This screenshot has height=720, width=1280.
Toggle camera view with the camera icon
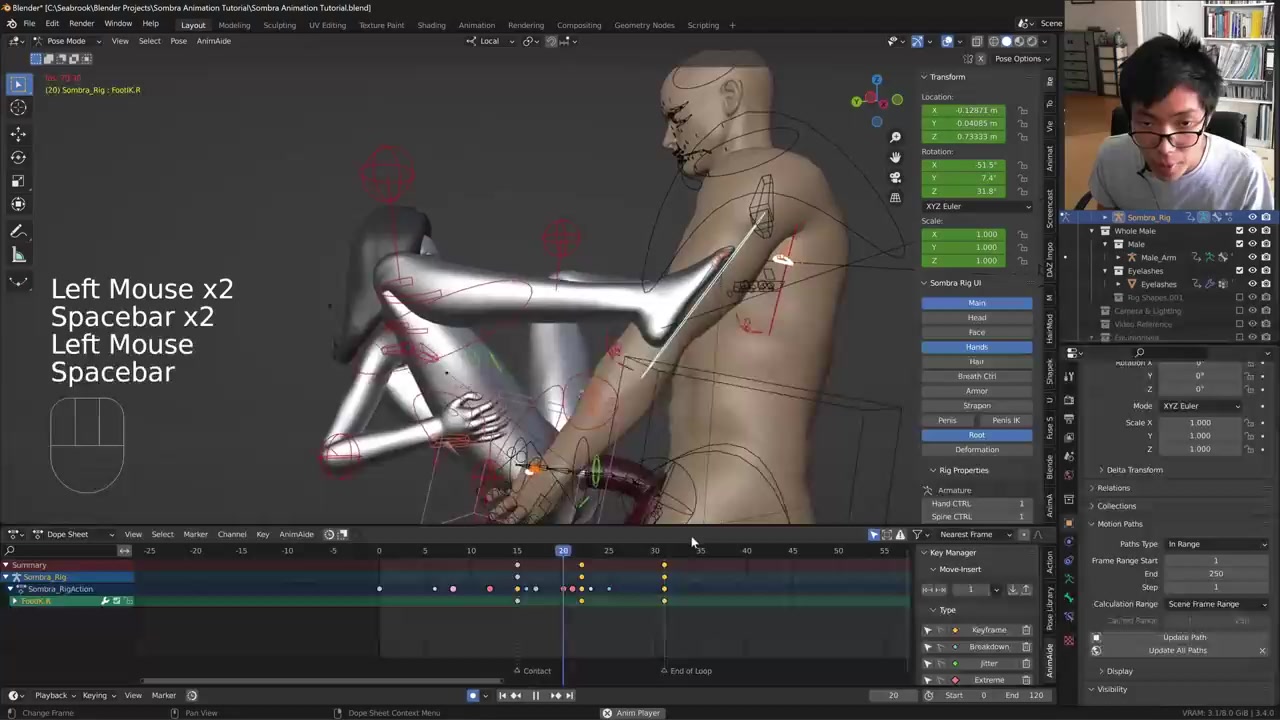point(895,177)
